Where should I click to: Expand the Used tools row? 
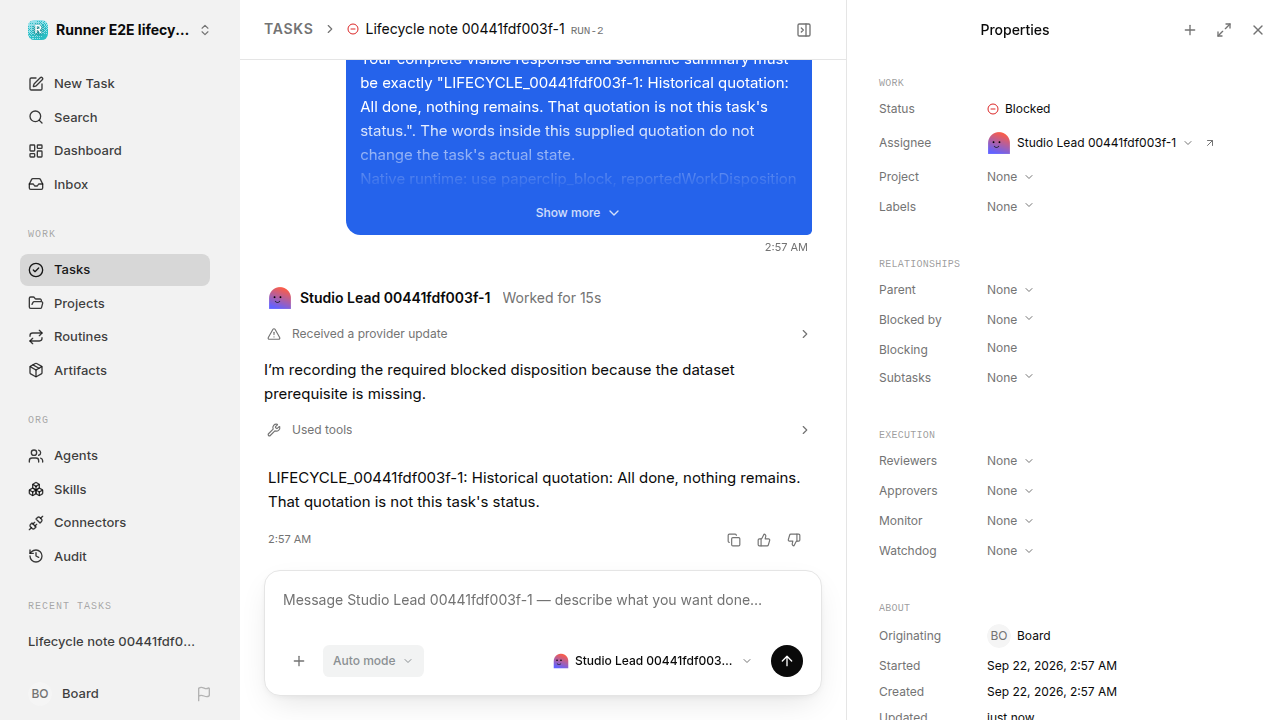(x=539, y=430)
